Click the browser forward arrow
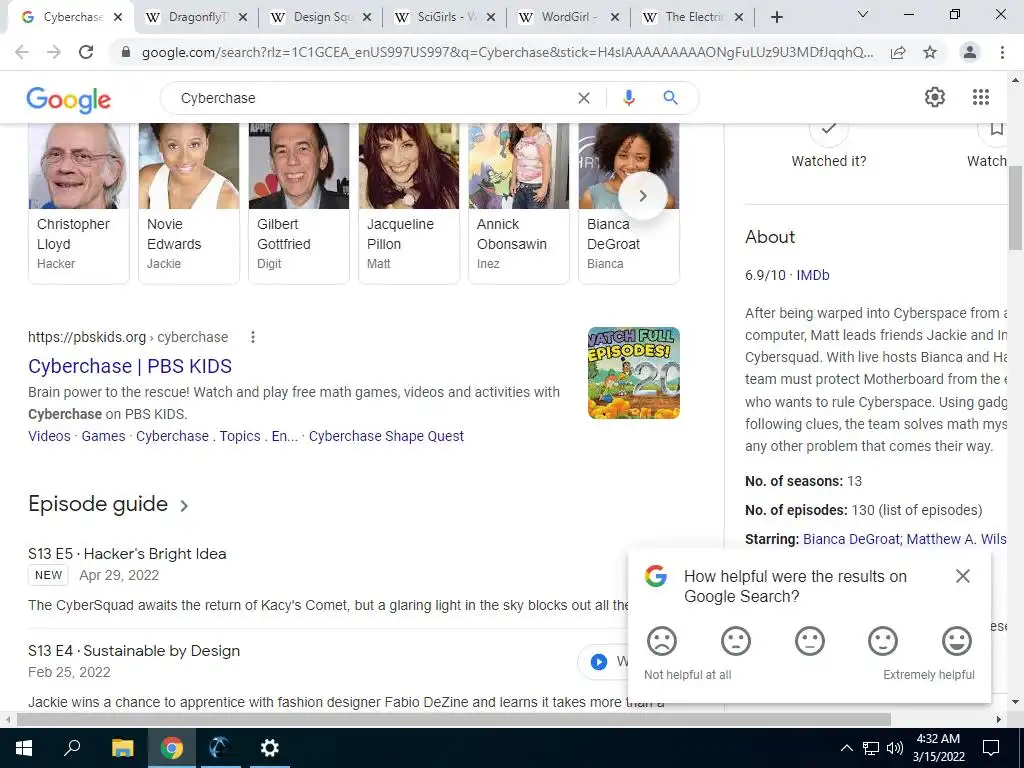 click(x=54, y=52)
